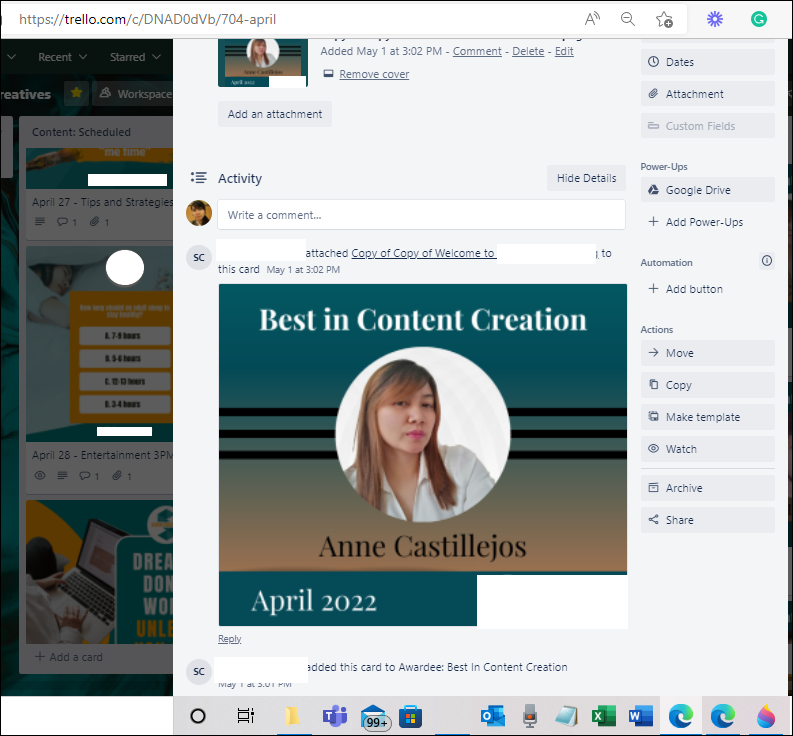Open Google Drive Power-Up
The height and width of the screenshot is (736, 793).
click(708, 190)
